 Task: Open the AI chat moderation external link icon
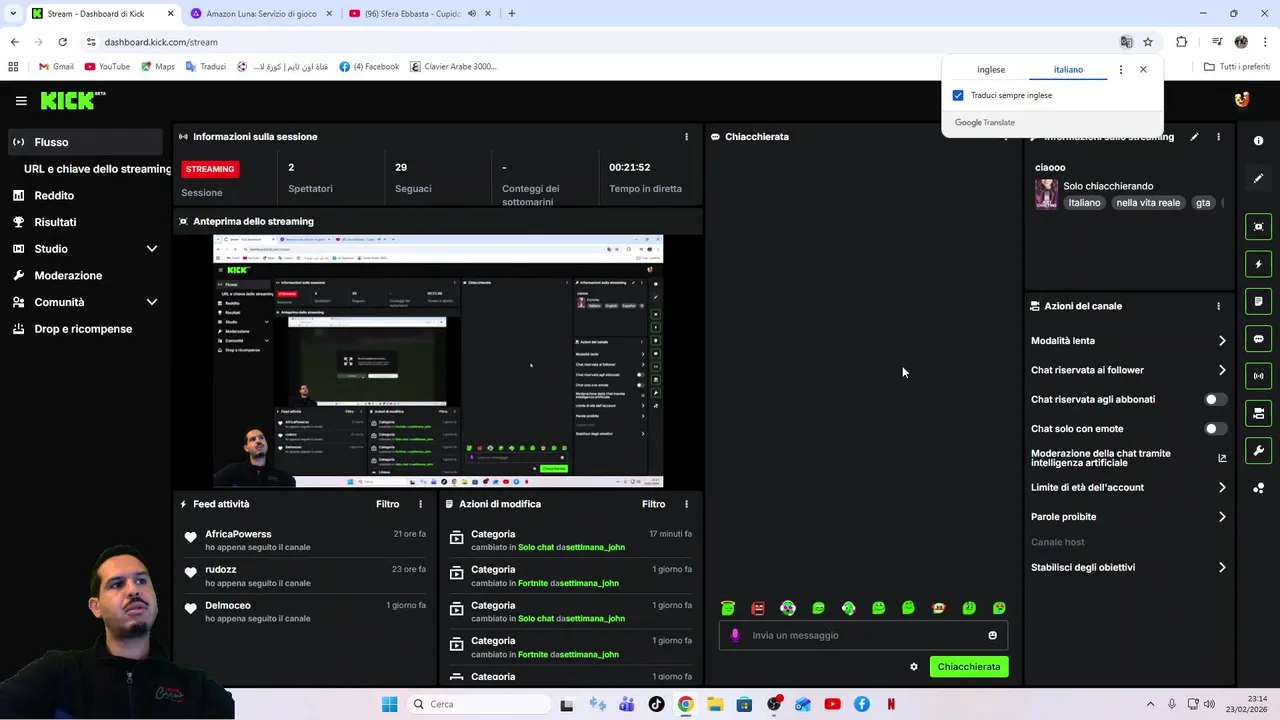coord(1222,458)
